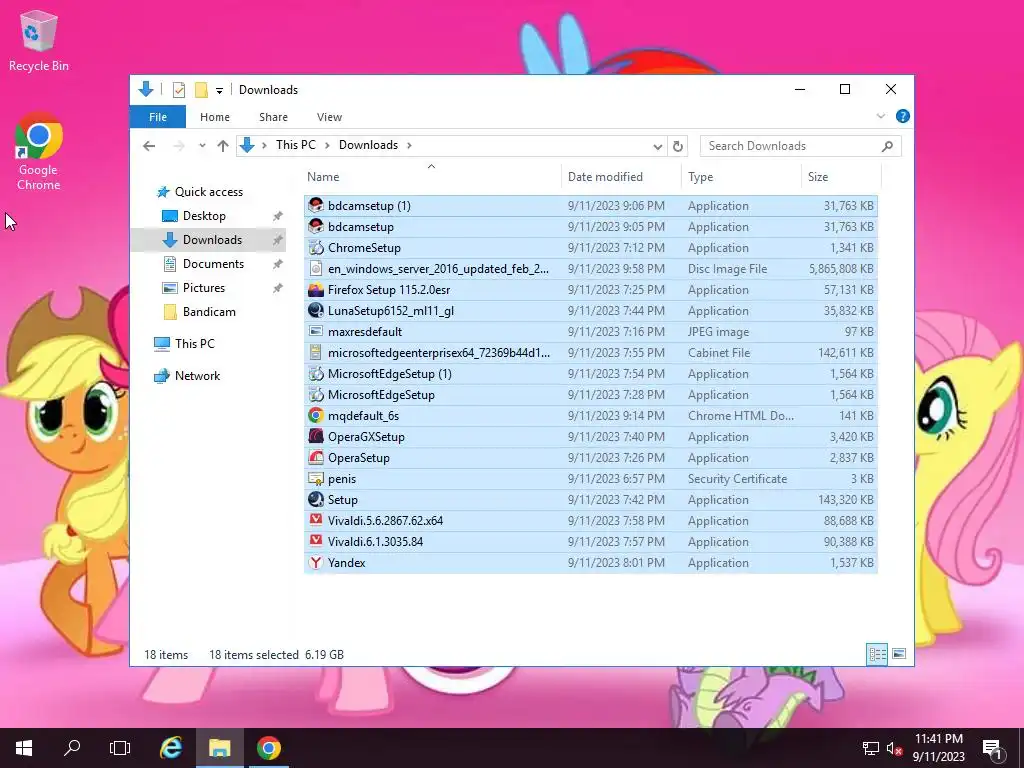Select Network in navigation pane
Screen dimensions: 1024x768
point(197,376)
